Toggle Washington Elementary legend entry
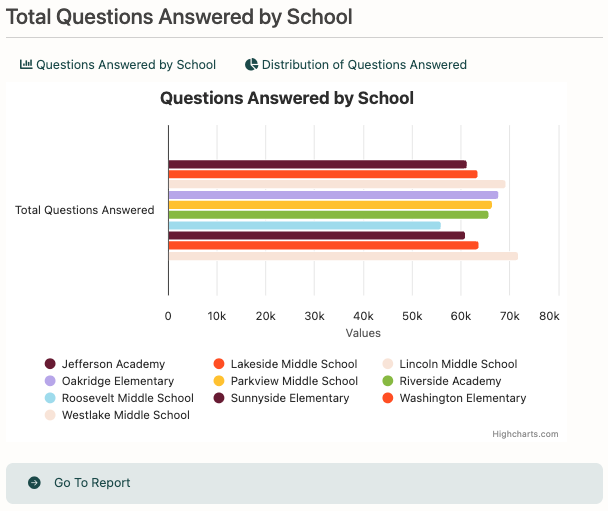The width and height of the screenshot is (608, 511). (454, 398)
